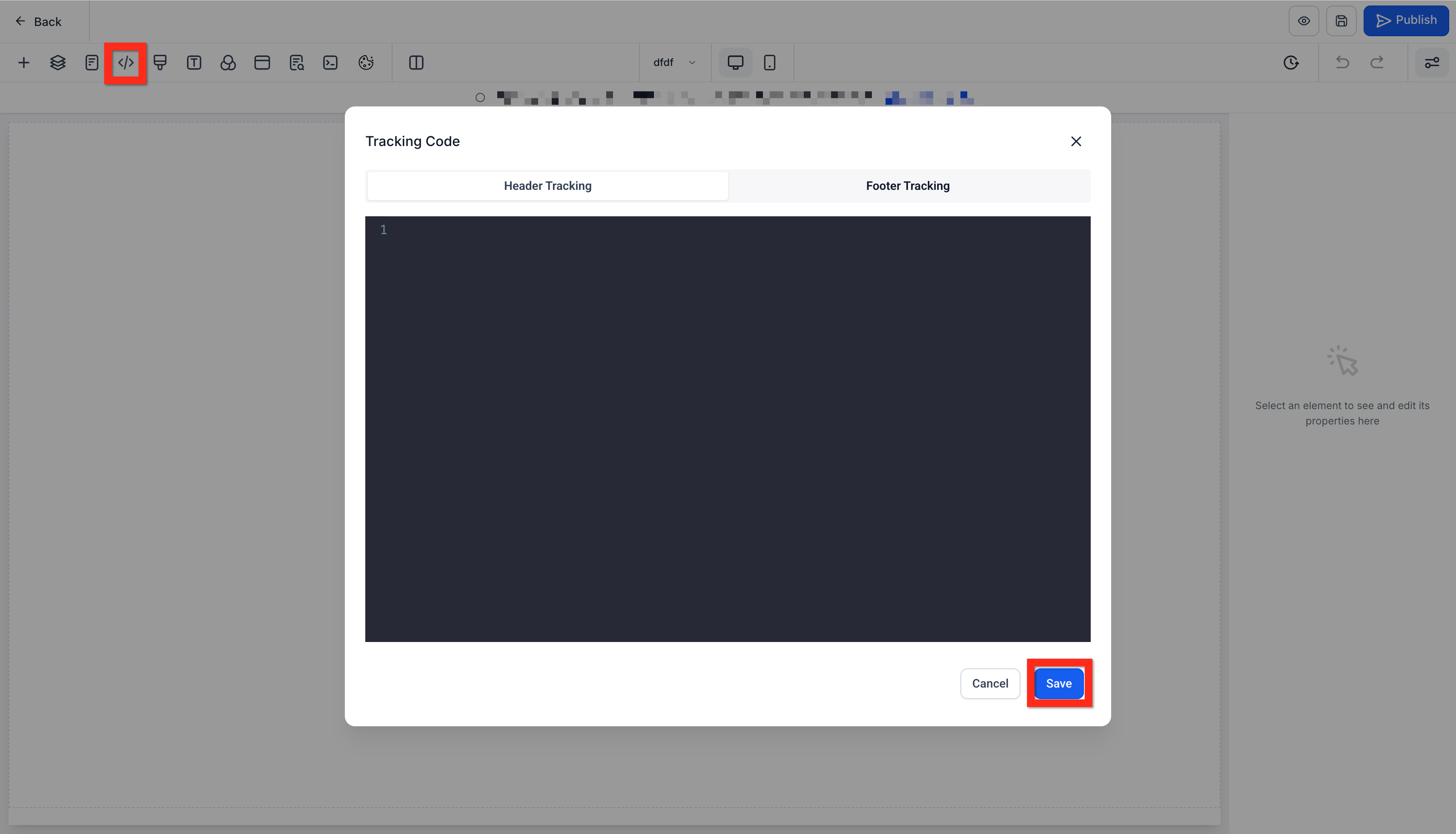Viewport: 1456px width, 834px height.
Task: Open the cookie settings icon
Action: click(x=366, y=63)
